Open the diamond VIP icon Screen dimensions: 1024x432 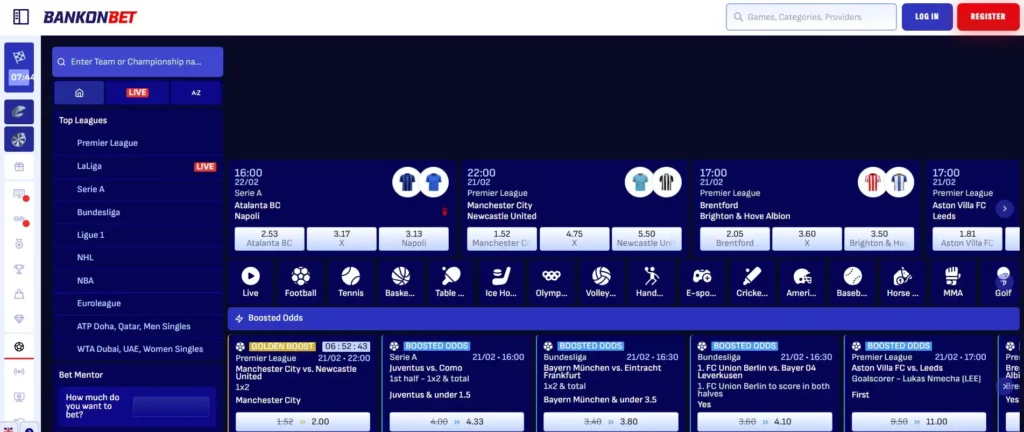(19, 319)
